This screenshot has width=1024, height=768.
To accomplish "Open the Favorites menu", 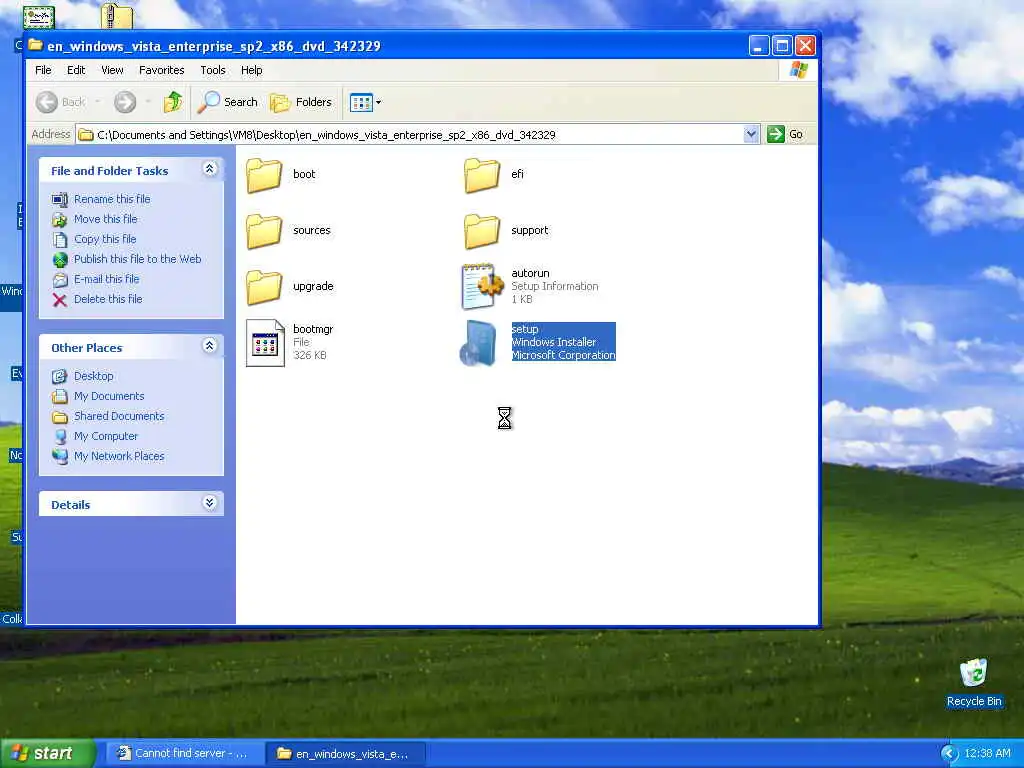I will click(161, 70).
